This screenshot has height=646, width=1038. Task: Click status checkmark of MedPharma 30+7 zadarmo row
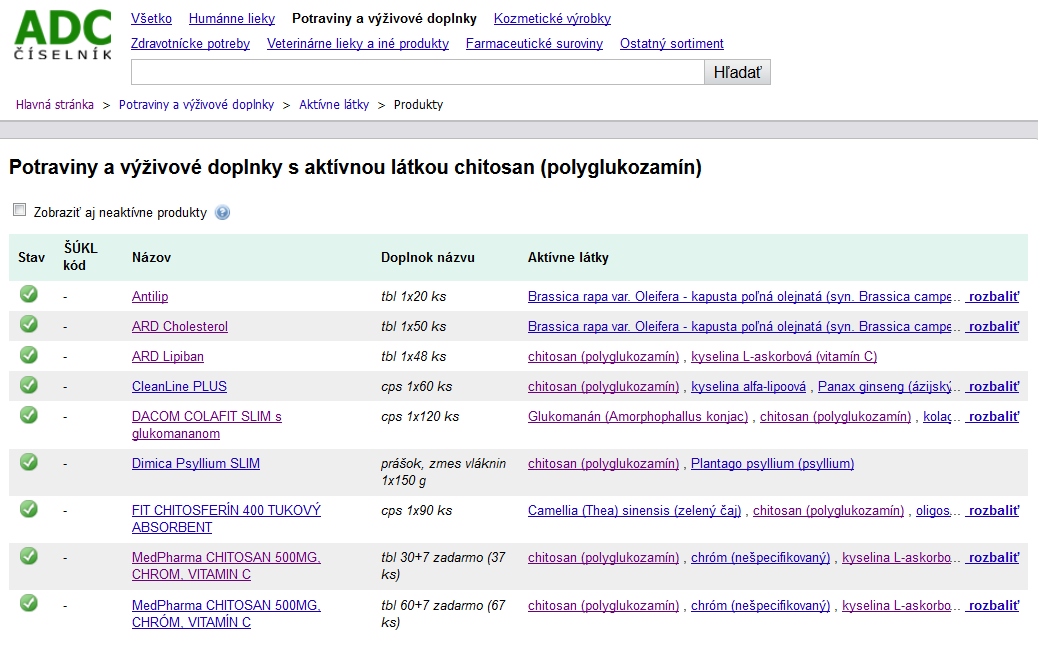[28, 556]
